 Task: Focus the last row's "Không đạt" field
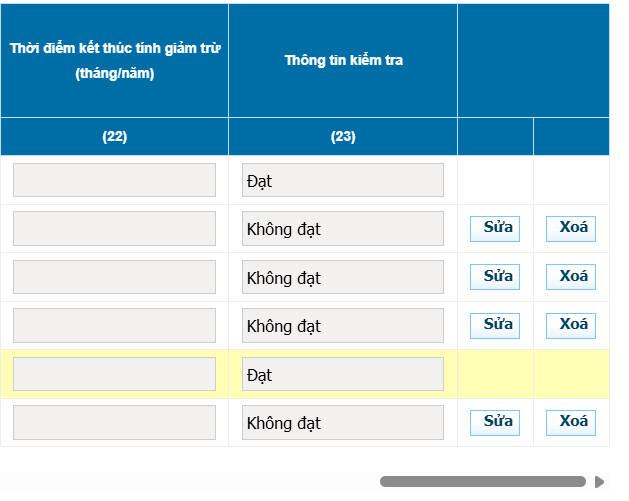(x=342, y=422)
